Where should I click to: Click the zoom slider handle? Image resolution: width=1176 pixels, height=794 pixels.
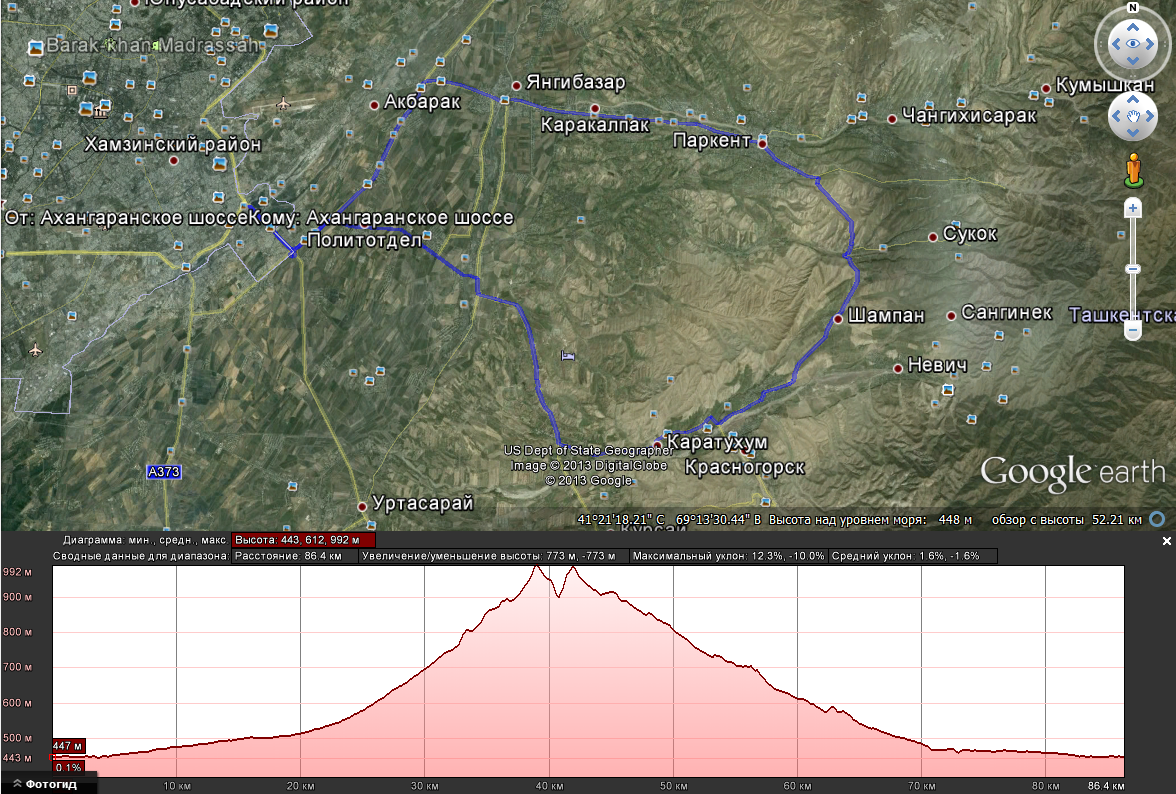1133,331
